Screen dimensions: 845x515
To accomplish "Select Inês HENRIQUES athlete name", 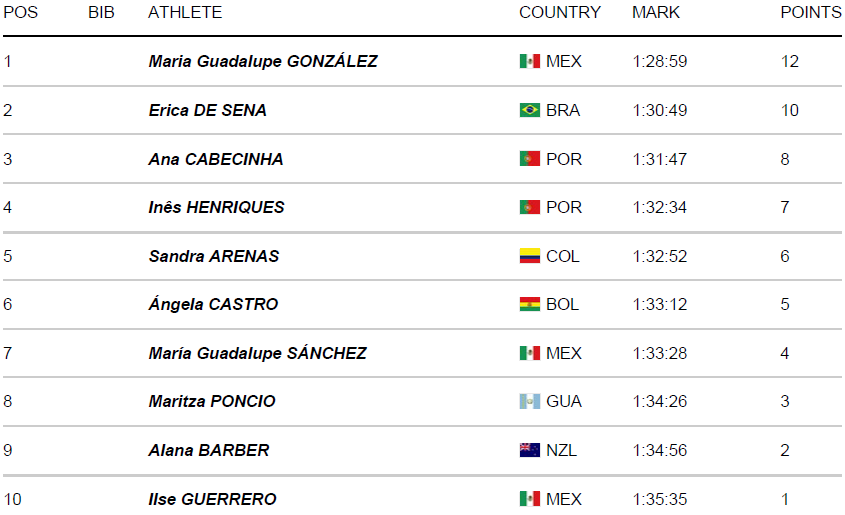I will pyautogui.click(x=216, y=207).
